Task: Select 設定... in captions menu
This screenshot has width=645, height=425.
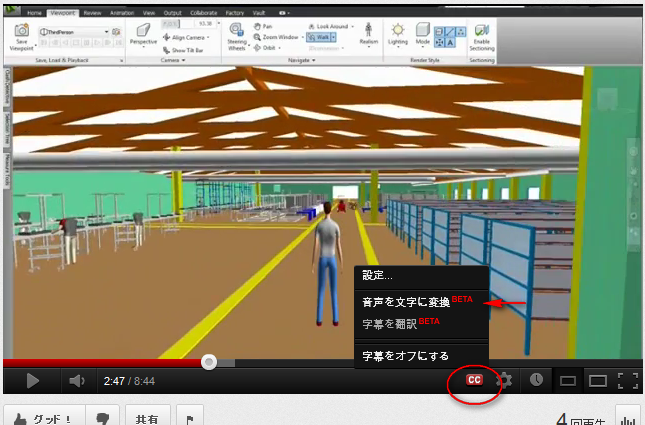Action: (377, 276)
